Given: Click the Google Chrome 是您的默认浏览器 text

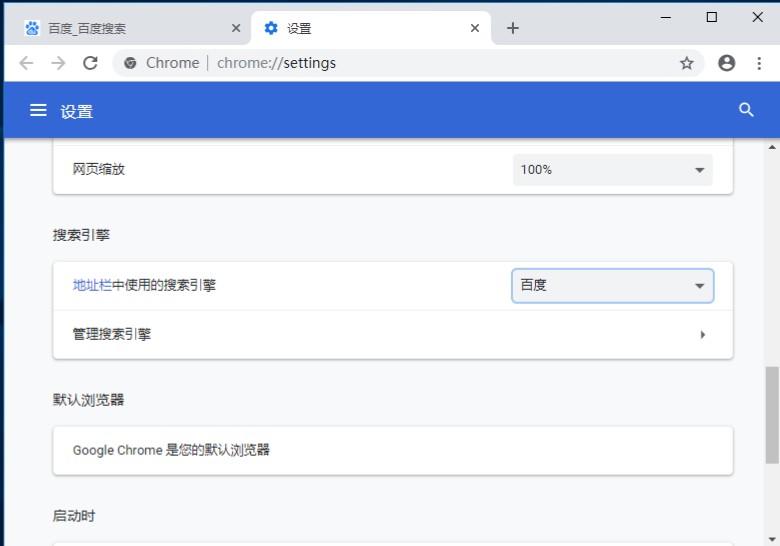Looking at the screenshot, I should point(171,450).
